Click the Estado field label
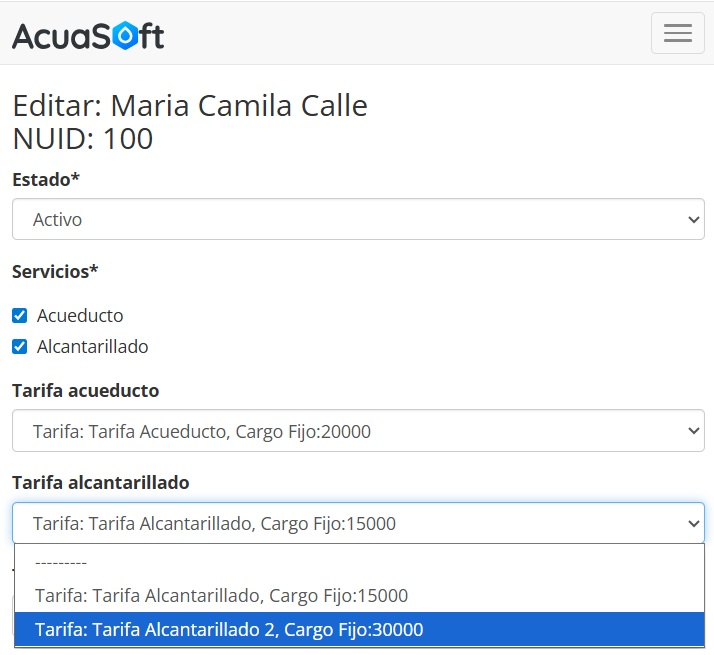This screenshot has height=655, width=714. 46,180
